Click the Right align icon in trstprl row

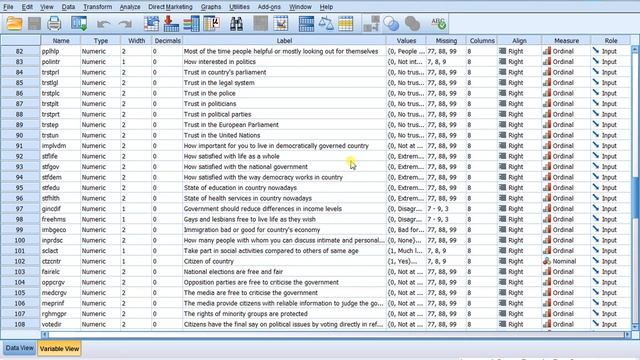502,72
